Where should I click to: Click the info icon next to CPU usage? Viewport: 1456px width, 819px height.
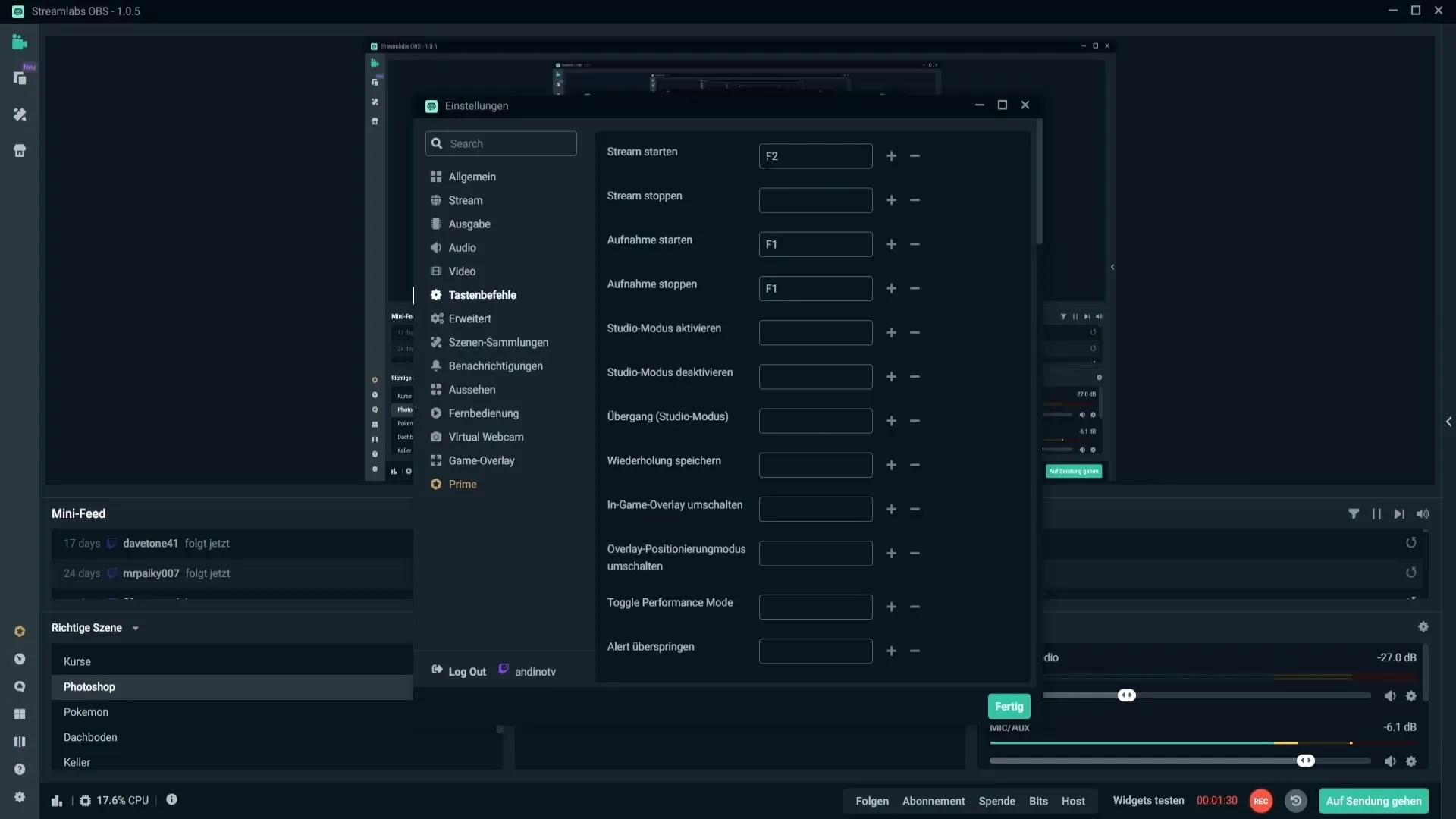click(x=171, y=799)
